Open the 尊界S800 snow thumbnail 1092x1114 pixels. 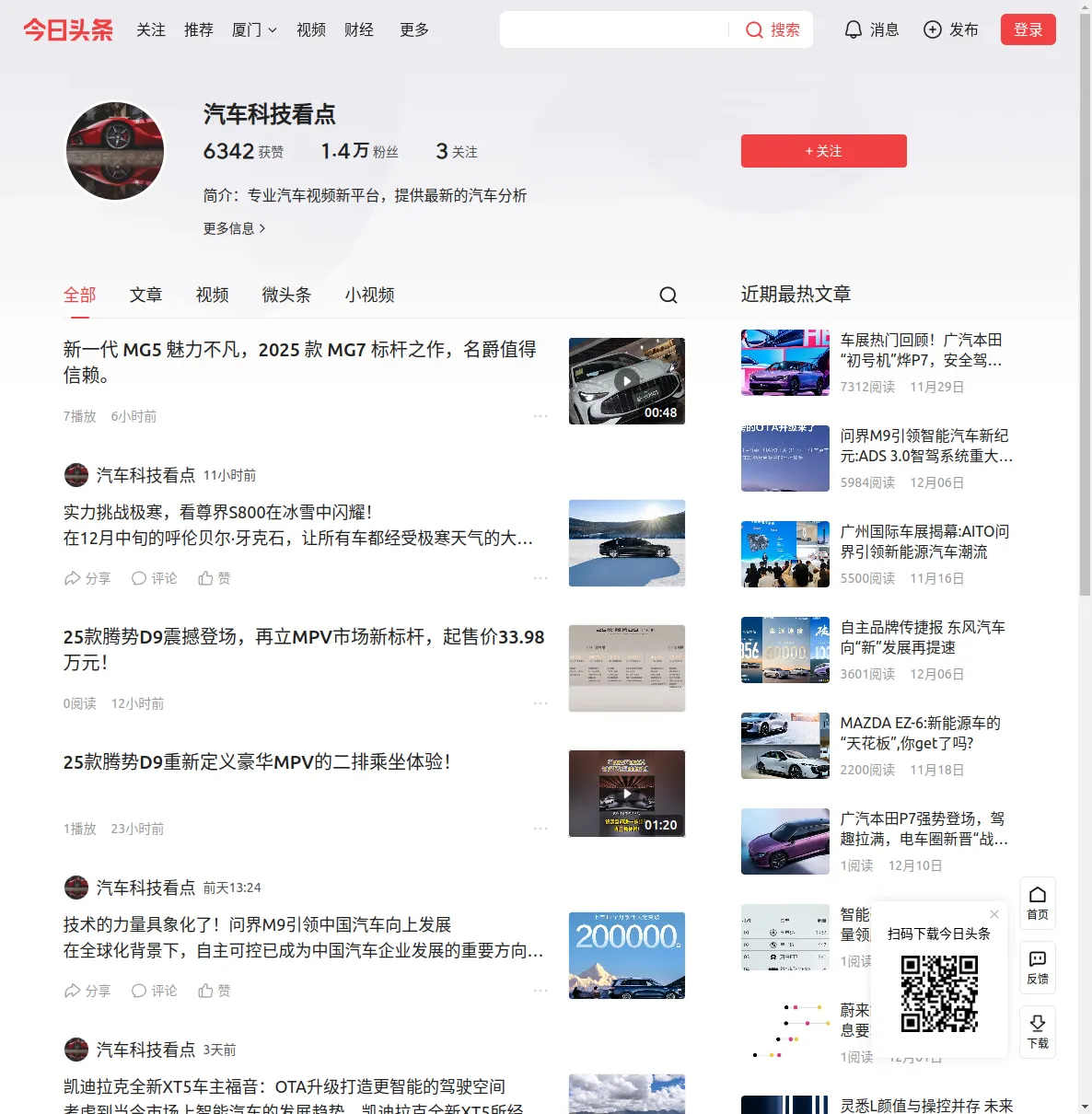point(627,543)
